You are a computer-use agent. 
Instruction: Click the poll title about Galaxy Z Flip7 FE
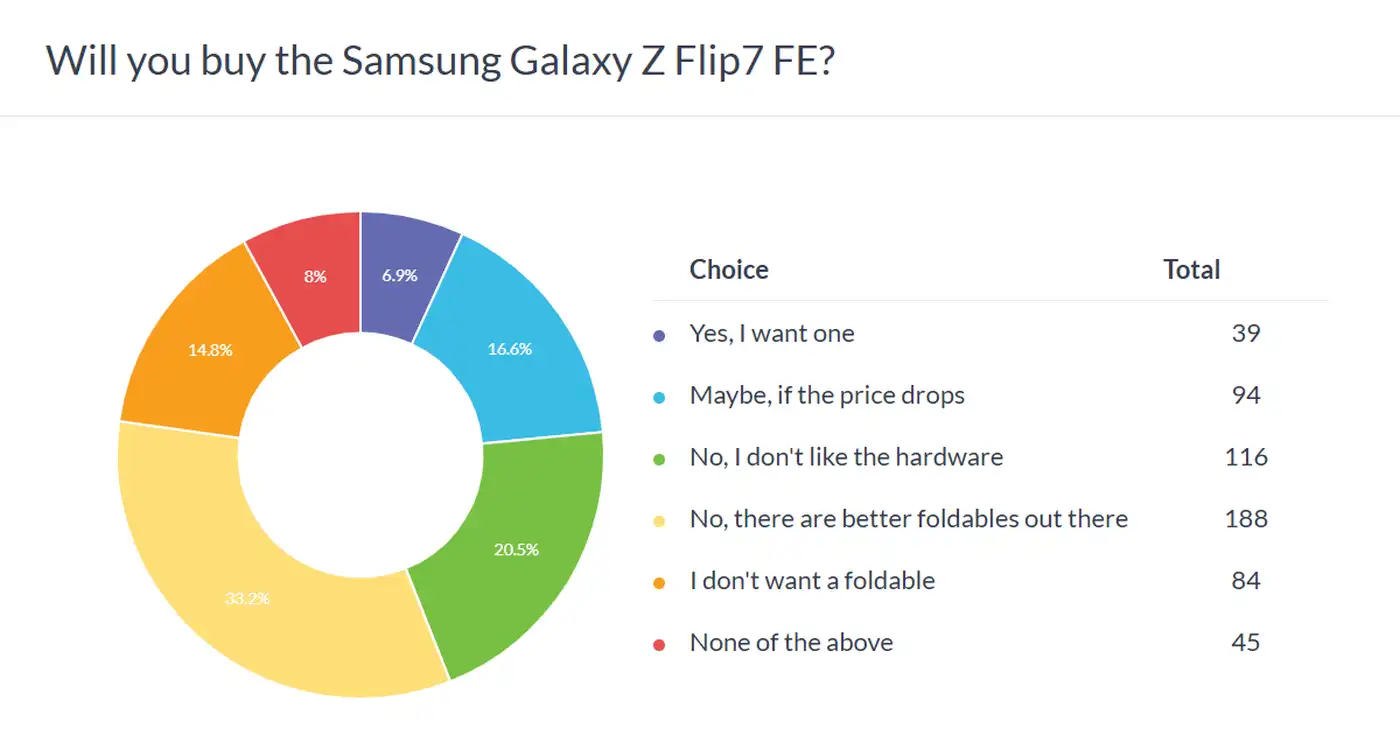click(x=440, y=60)
